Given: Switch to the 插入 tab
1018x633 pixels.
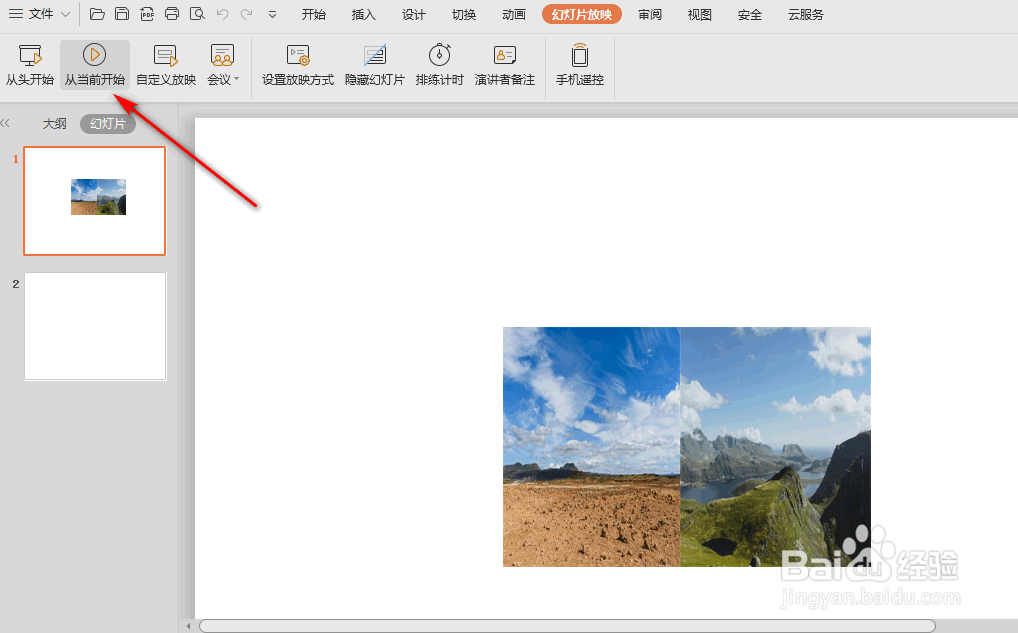Looking at the screenshot, I should (364, 14).
